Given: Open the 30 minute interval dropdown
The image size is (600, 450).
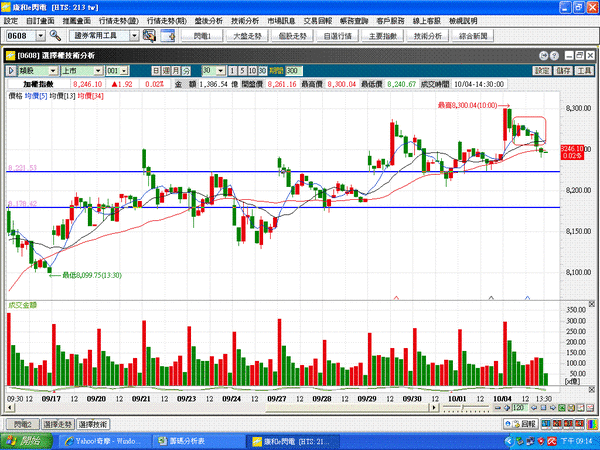Looking at the screenshot, I should click(221, 71).
